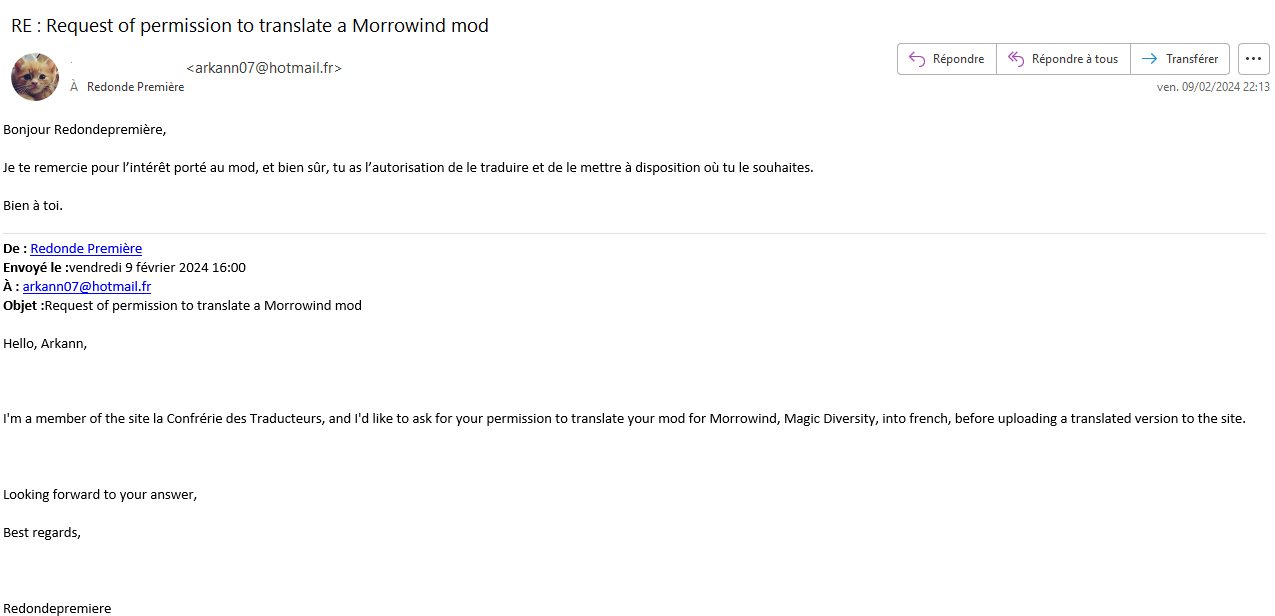This screenshot has width=1275, height=616.
Task: Select recipient Redonde Première beside the avatar
Action: 136,87
